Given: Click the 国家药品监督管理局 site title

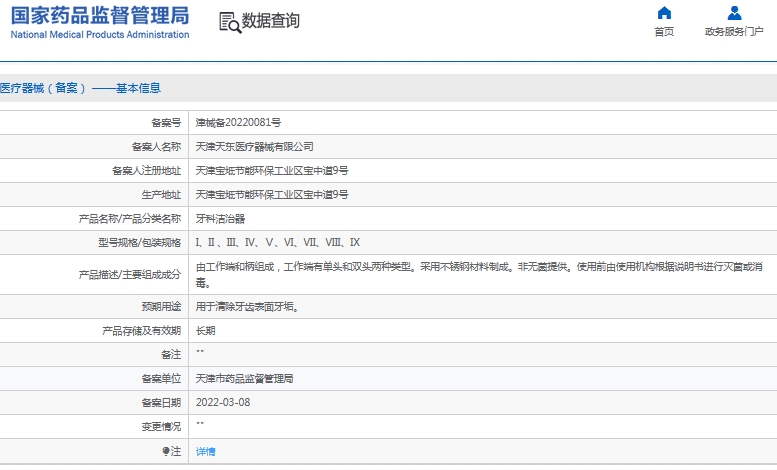Looking at the screenshot, I should pyautogui.click(x=100, y=14).
